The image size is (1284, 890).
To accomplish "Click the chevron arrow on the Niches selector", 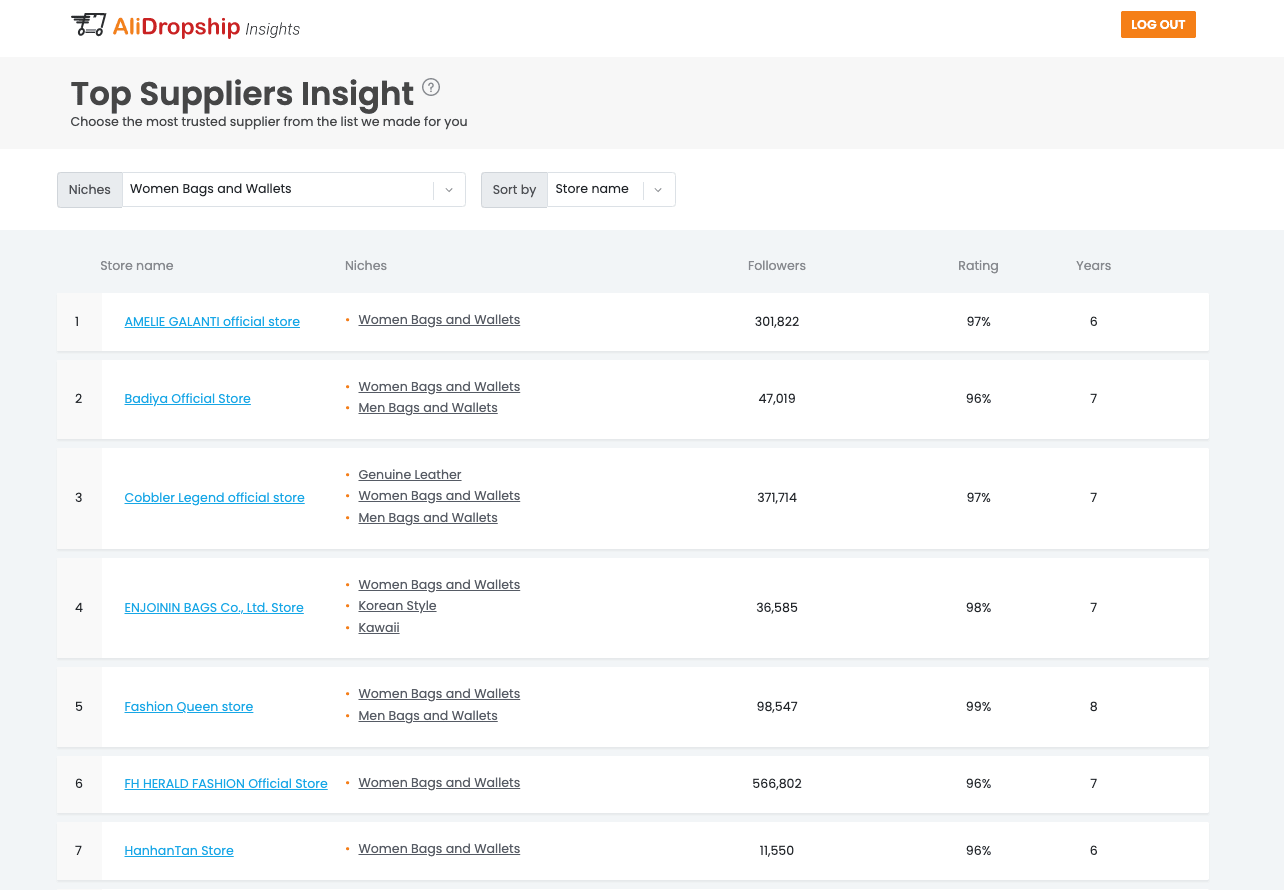I will 448,189.
